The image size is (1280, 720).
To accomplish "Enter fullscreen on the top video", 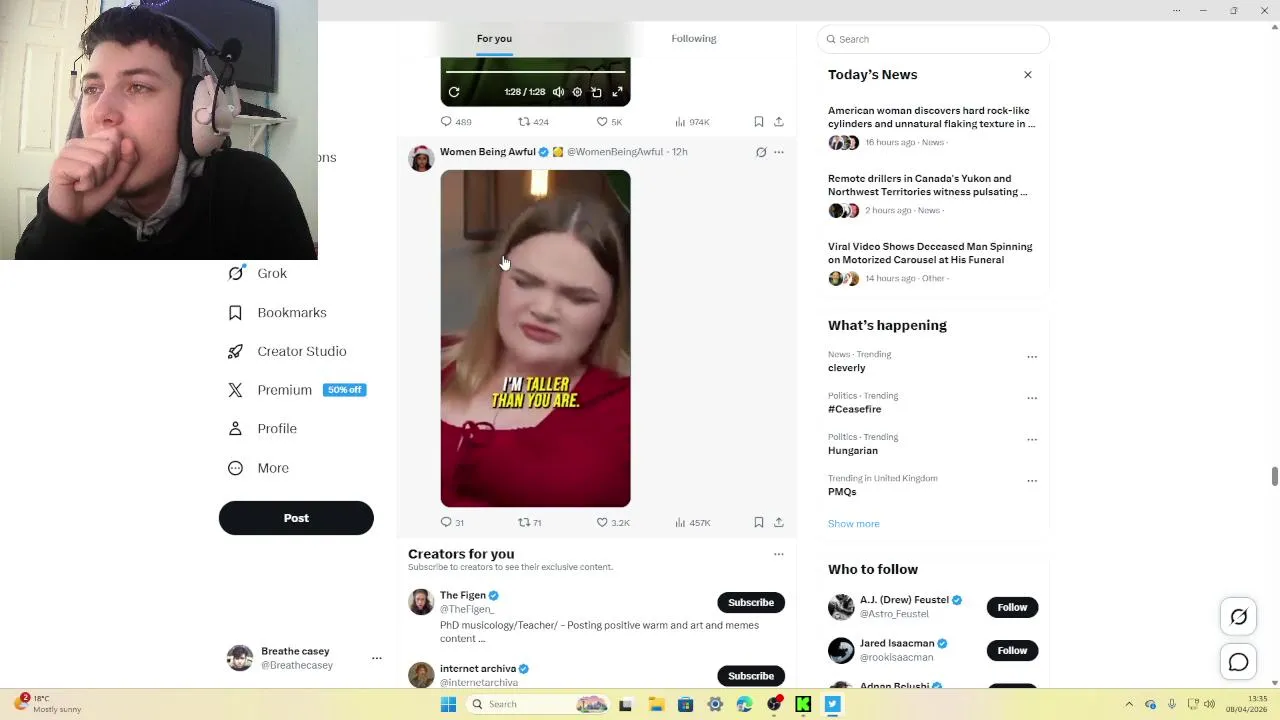I will tap(617, 92).
